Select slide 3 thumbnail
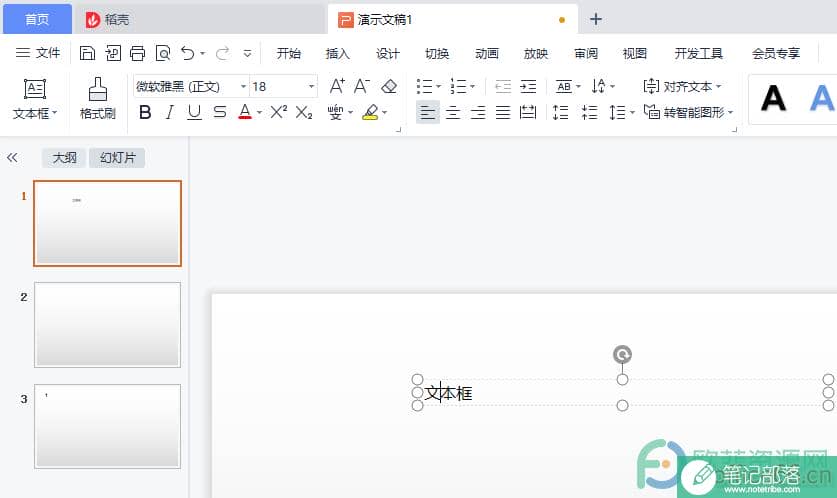This screenshot has height=498, width=837. coord(107,426)
